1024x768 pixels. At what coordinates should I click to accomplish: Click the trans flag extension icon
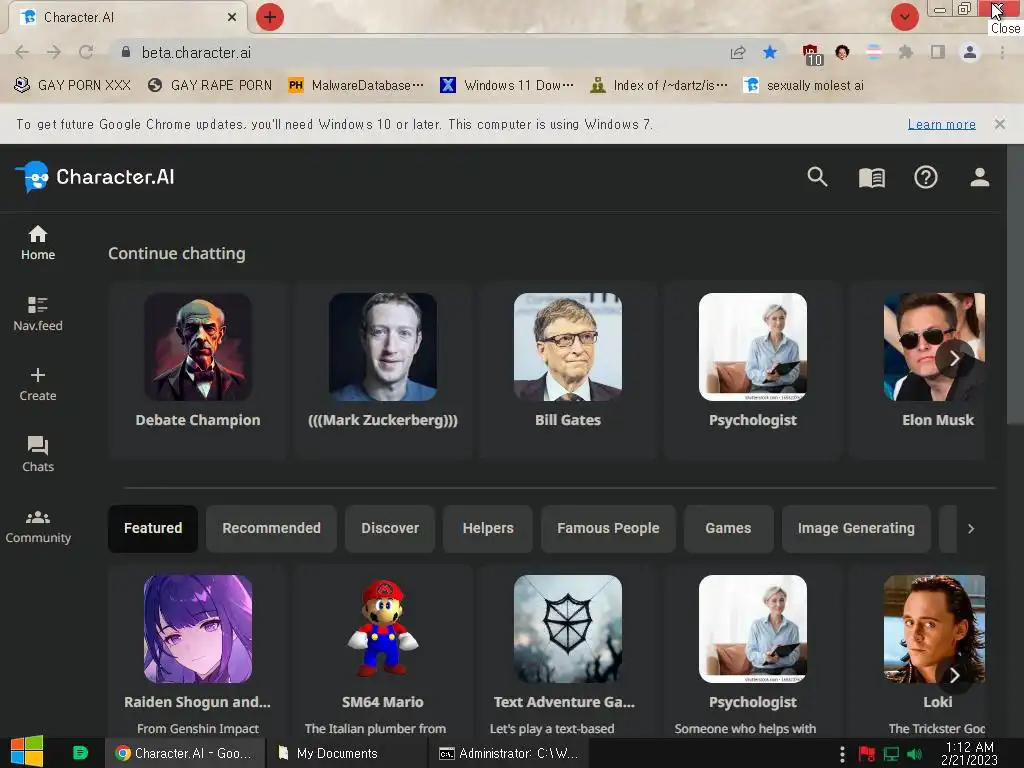[874, 52]
